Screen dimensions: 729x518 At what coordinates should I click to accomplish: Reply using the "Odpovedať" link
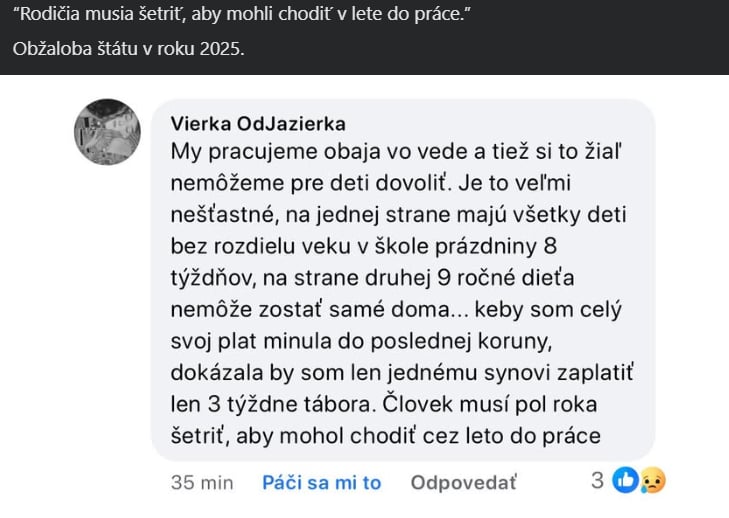point(463,483)
